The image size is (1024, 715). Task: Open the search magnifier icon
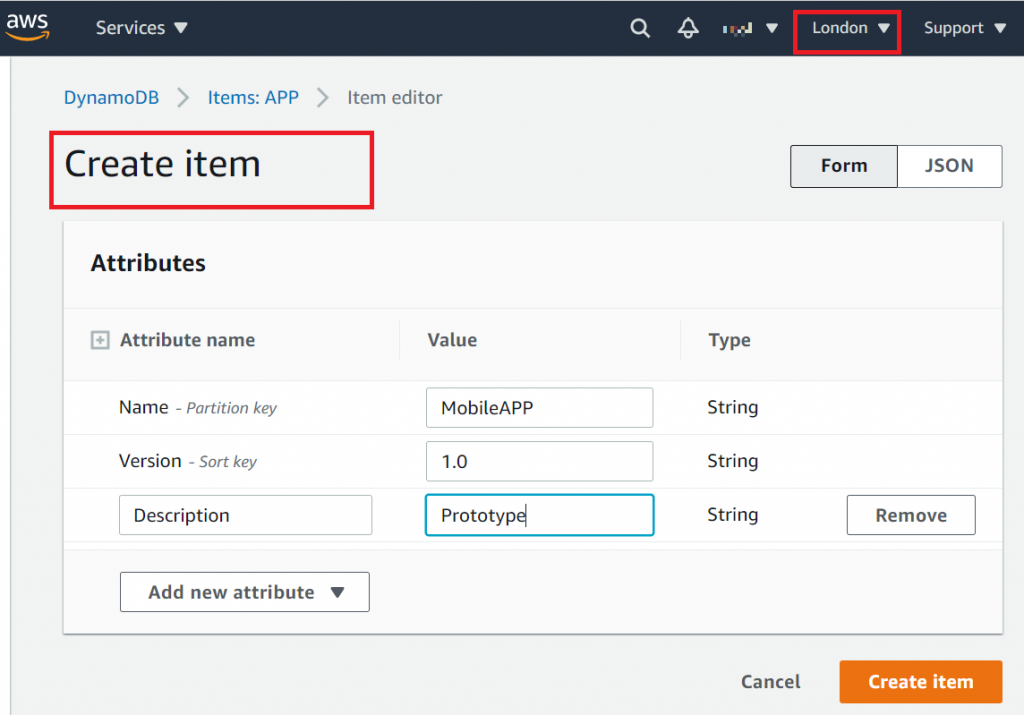pos(640,28)
